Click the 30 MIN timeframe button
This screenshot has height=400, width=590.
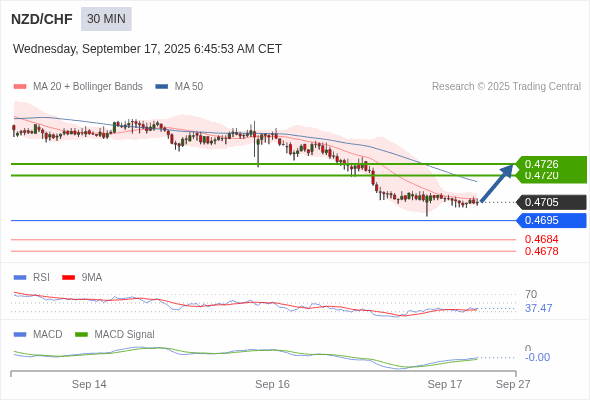106,19
